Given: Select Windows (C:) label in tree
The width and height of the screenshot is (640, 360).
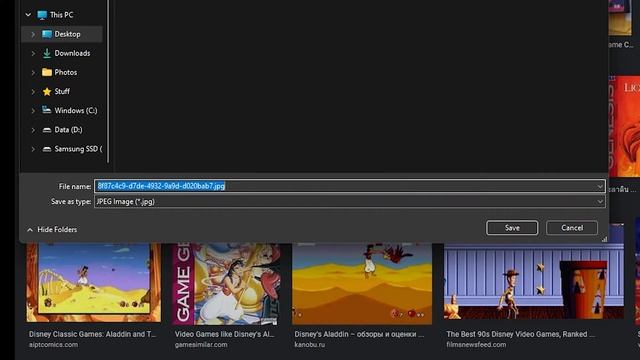Looking at the screenshot, I should coord(76,111).
